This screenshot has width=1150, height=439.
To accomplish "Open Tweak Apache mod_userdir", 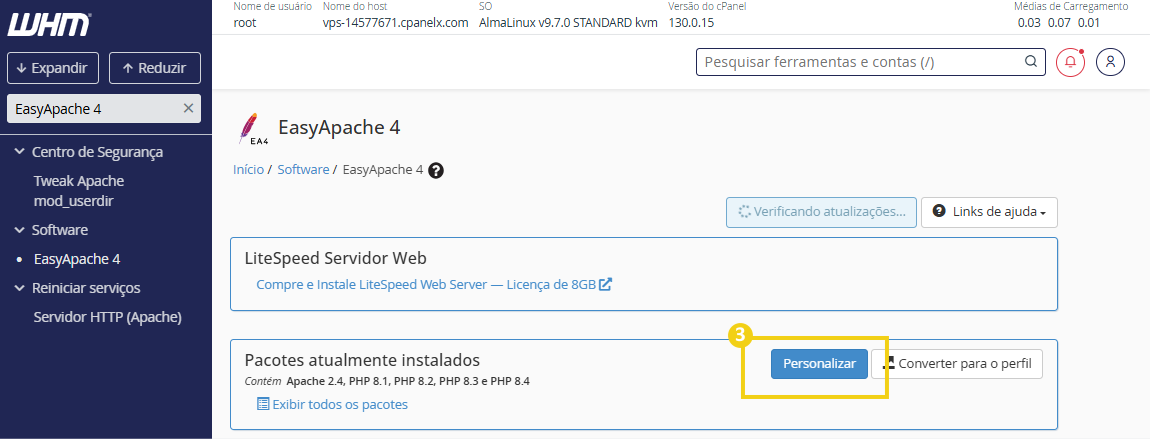I will click(79, 191).
